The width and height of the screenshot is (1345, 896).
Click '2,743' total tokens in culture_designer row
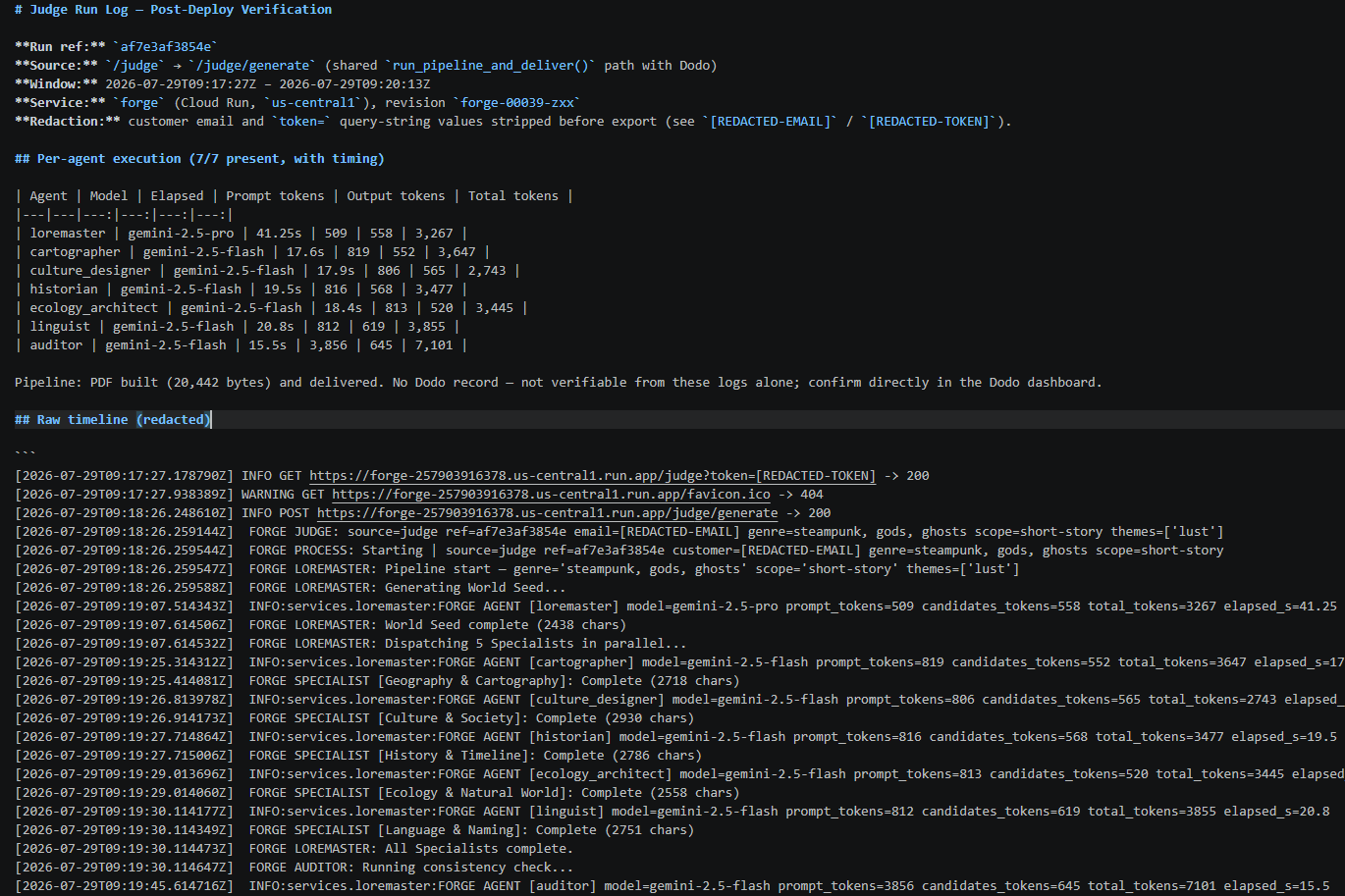pyautogui.click(x=487, y=271)
